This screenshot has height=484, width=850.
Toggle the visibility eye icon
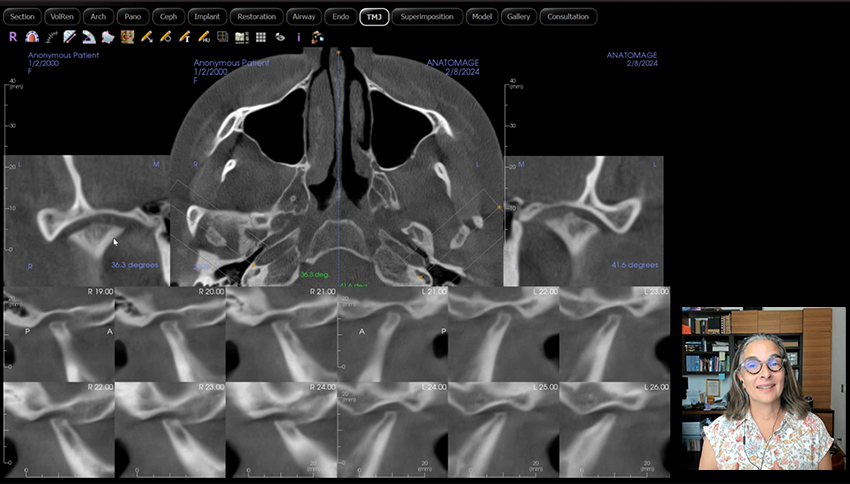tap(280, 37)
